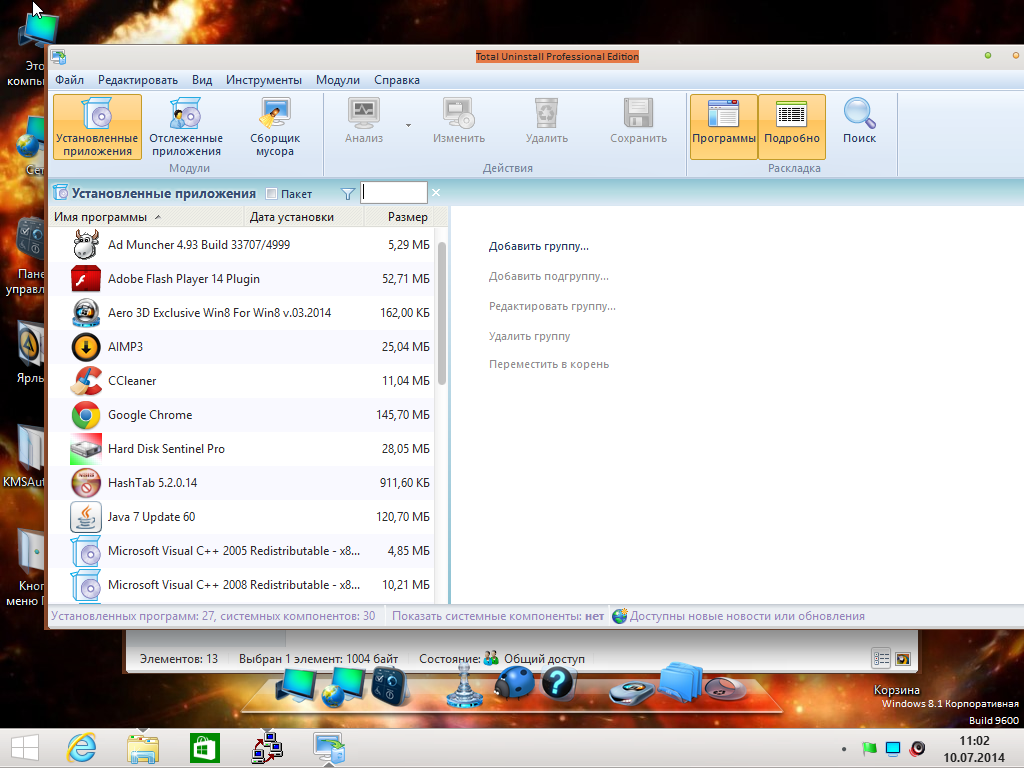This screenshot has width=1024, height=768.
Task: Click the Action Center flag tray icon
Action: [x=869, y=748]
